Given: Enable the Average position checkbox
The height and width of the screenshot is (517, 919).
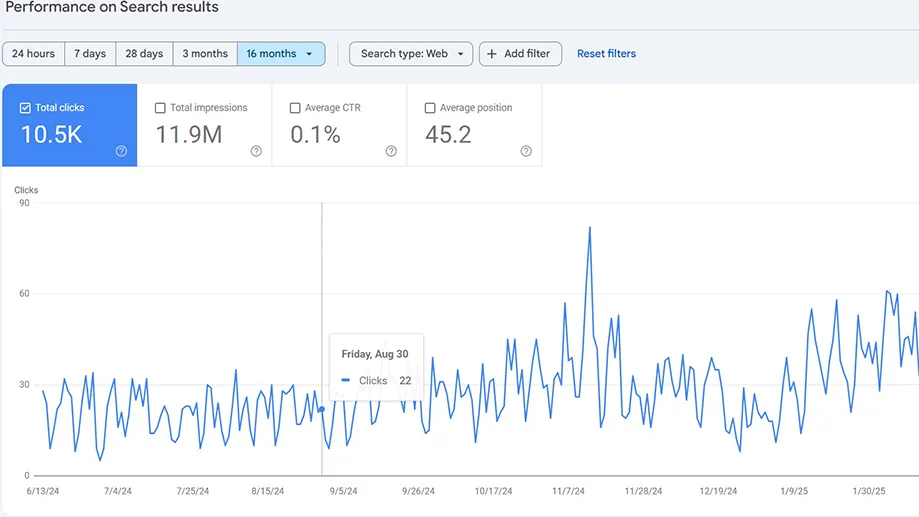Looking at the screenshot, I should 430,108.
